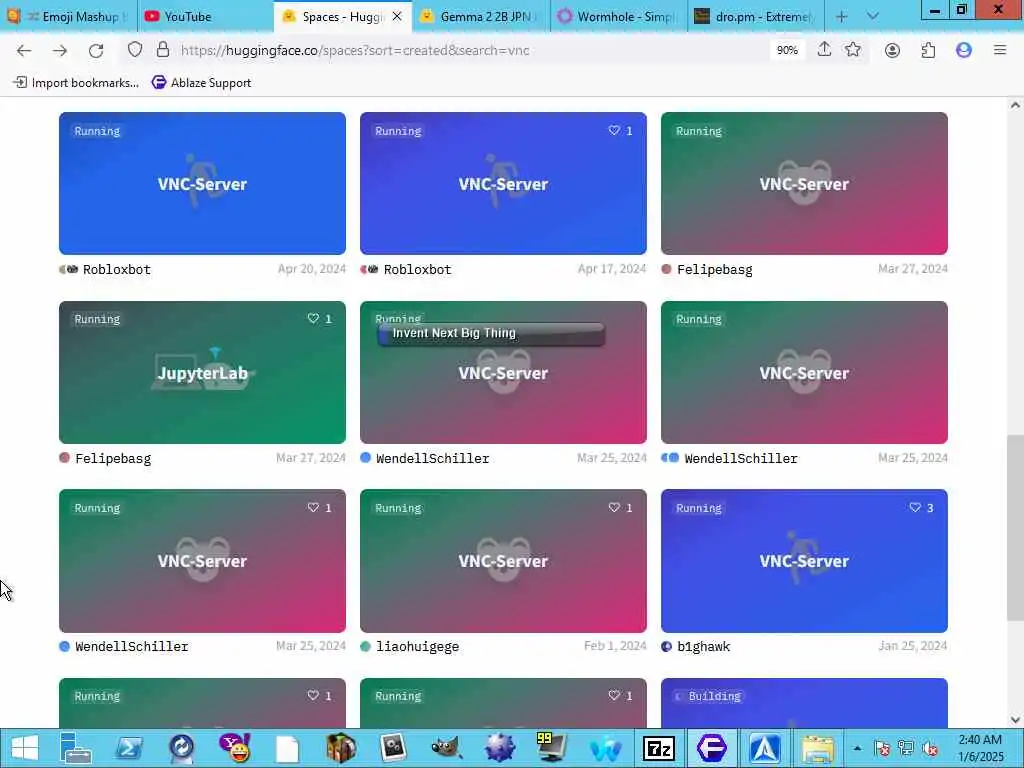Click the Robloxbot author dated Apr 20, 2024

[x=116, y=269]
